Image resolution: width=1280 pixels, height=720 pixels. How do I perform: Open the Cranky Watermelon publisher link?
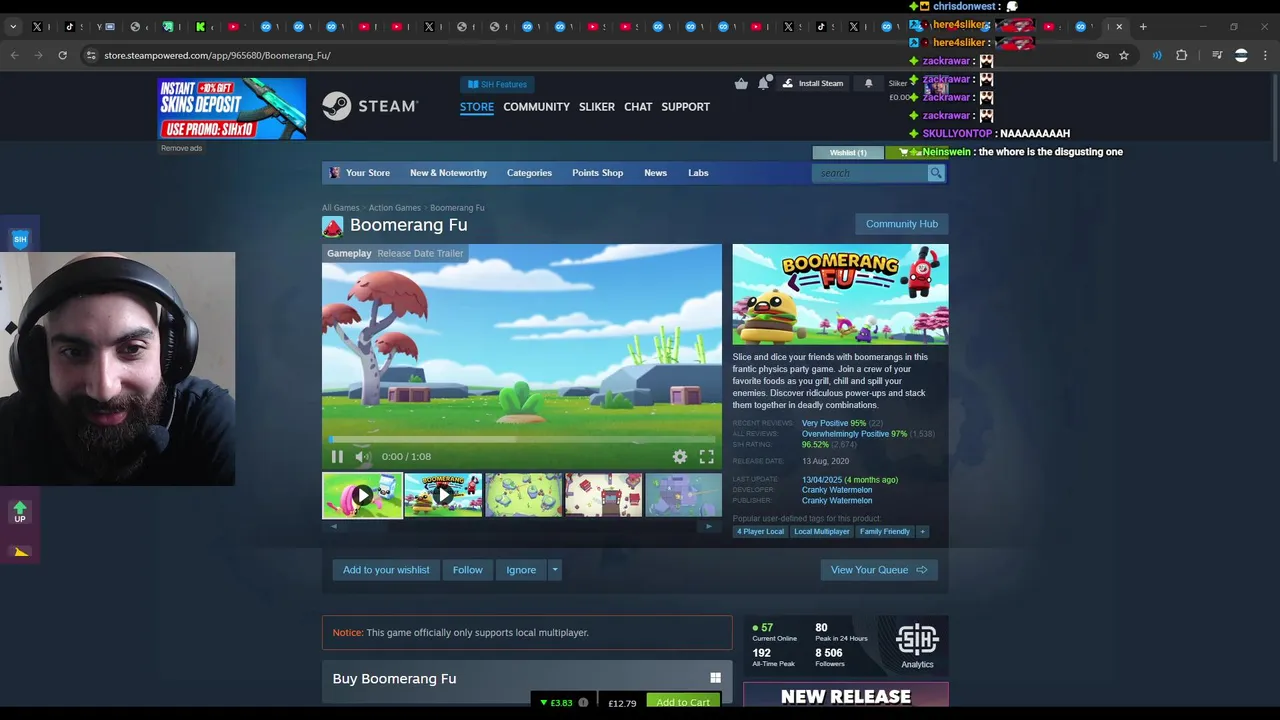837,500
